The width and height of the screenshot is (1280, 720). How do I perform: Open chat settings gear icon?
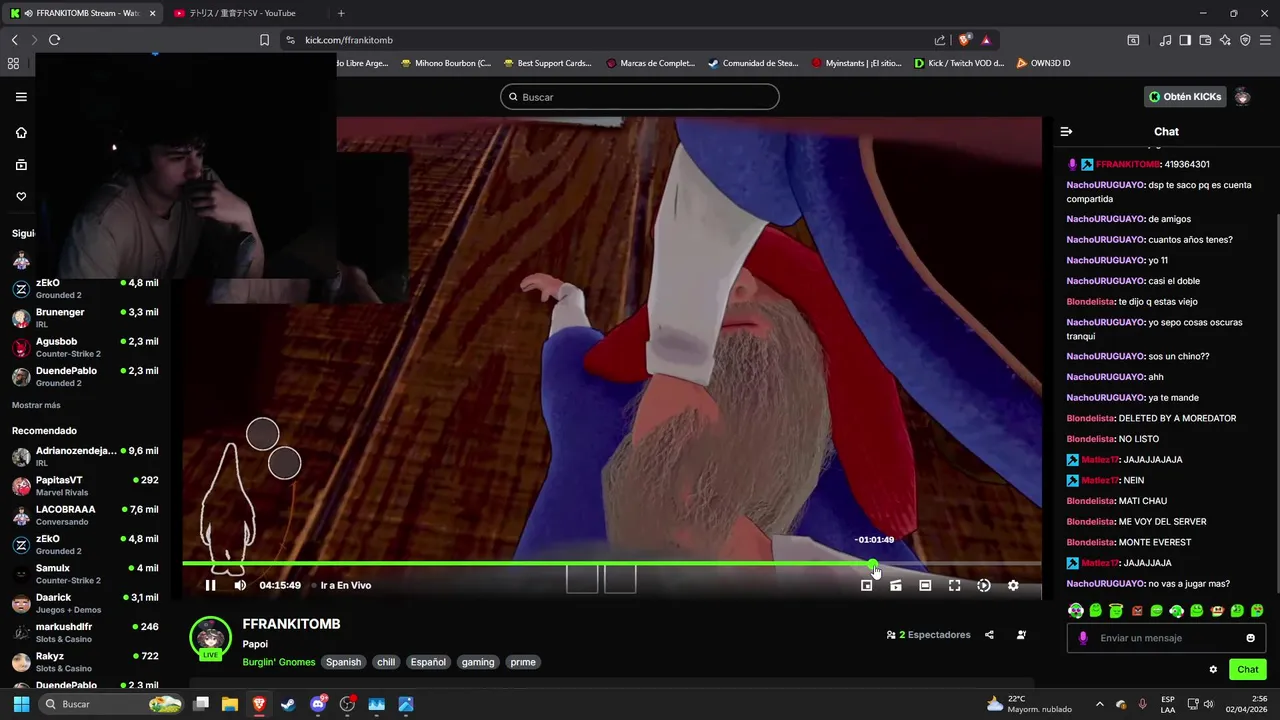[1213, 669]
